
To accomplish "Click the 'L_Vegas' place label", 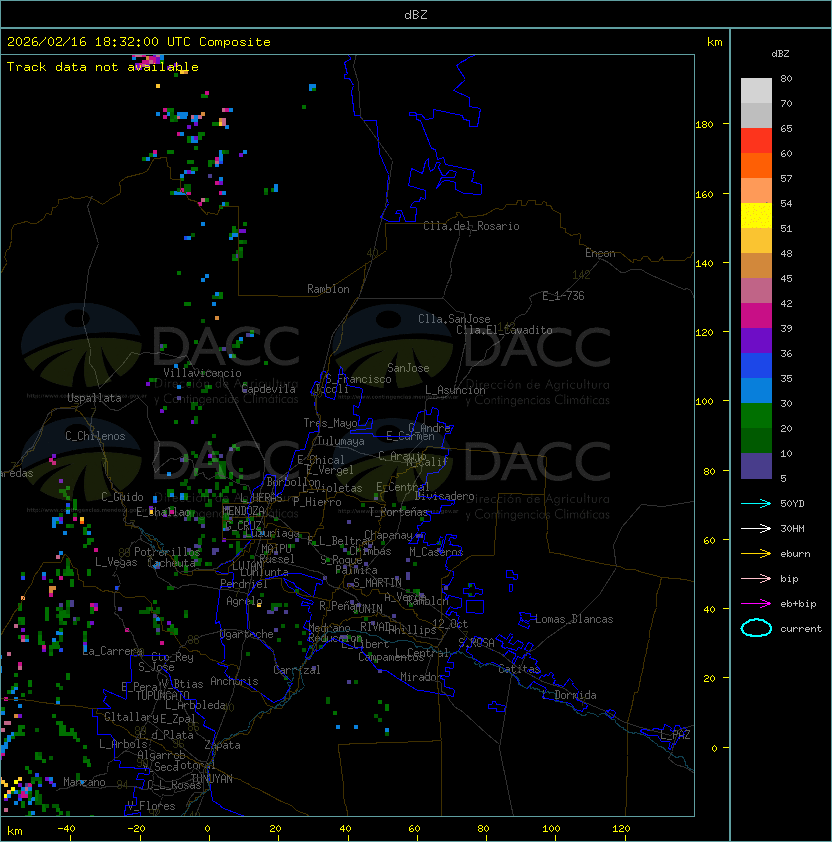I will 116,562.
